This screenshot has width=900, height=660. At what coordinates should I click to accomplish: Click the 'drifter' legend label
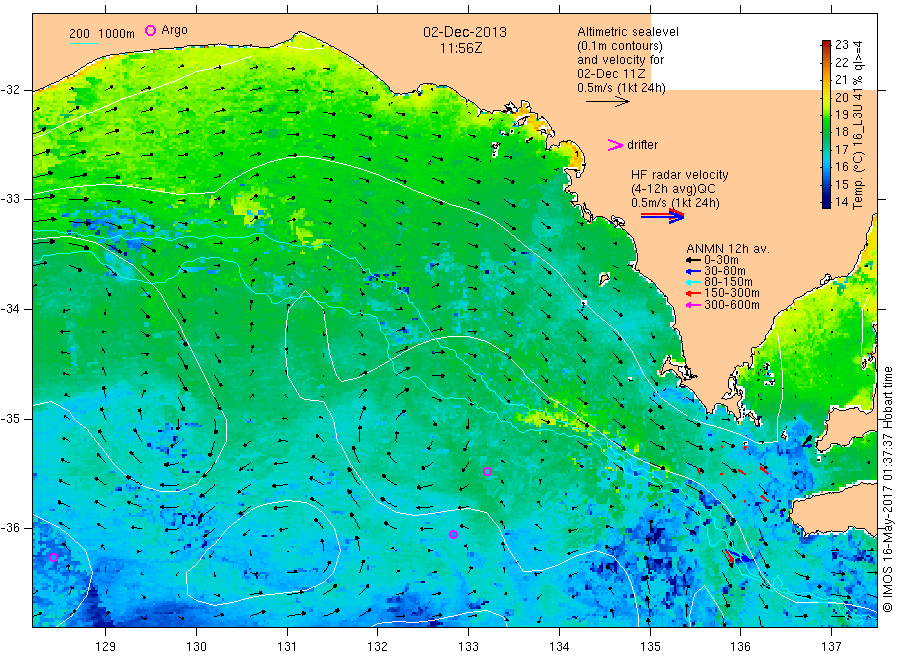point(642,145)
